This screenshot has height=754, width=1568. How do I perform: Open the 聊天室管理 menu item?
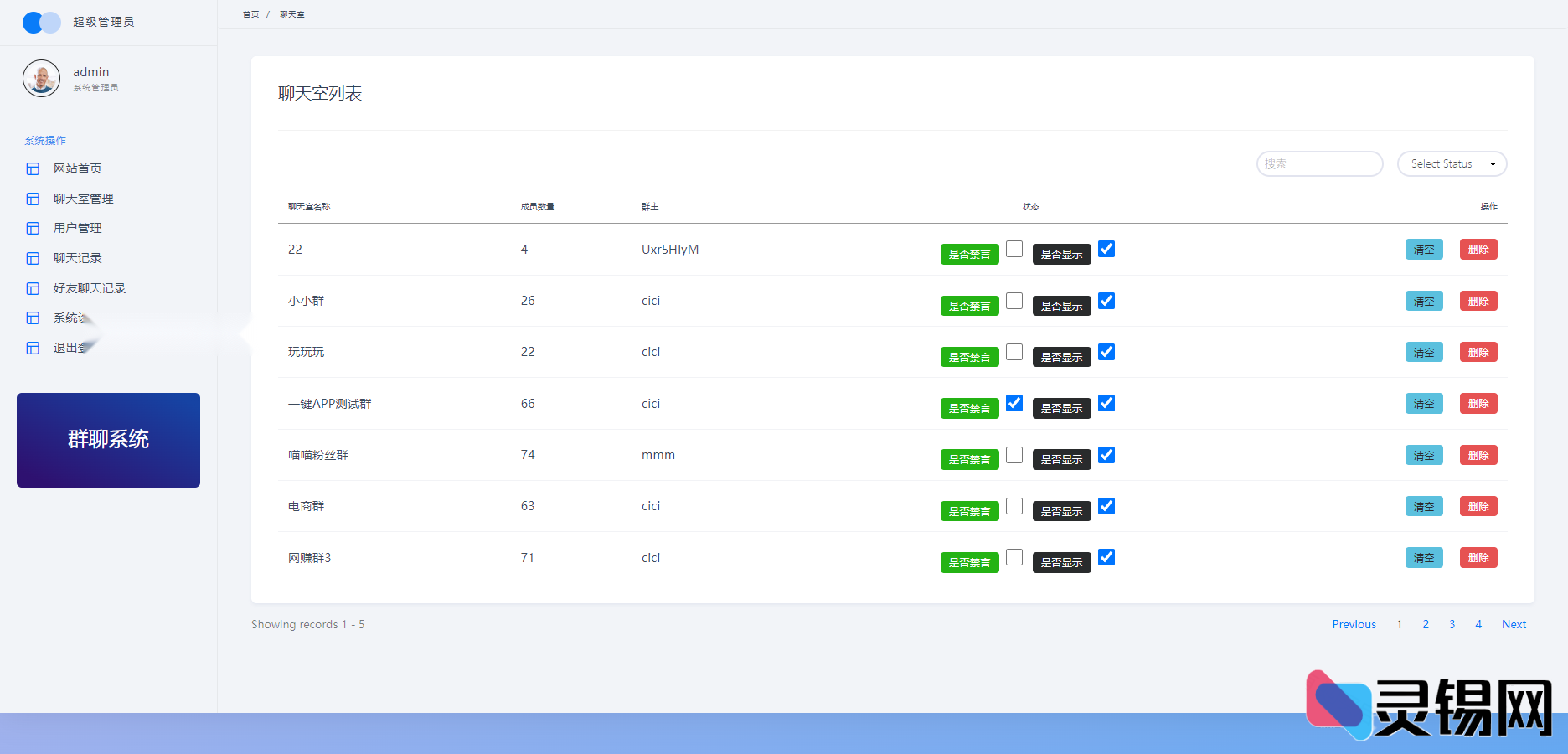click(x=83, y=199)
